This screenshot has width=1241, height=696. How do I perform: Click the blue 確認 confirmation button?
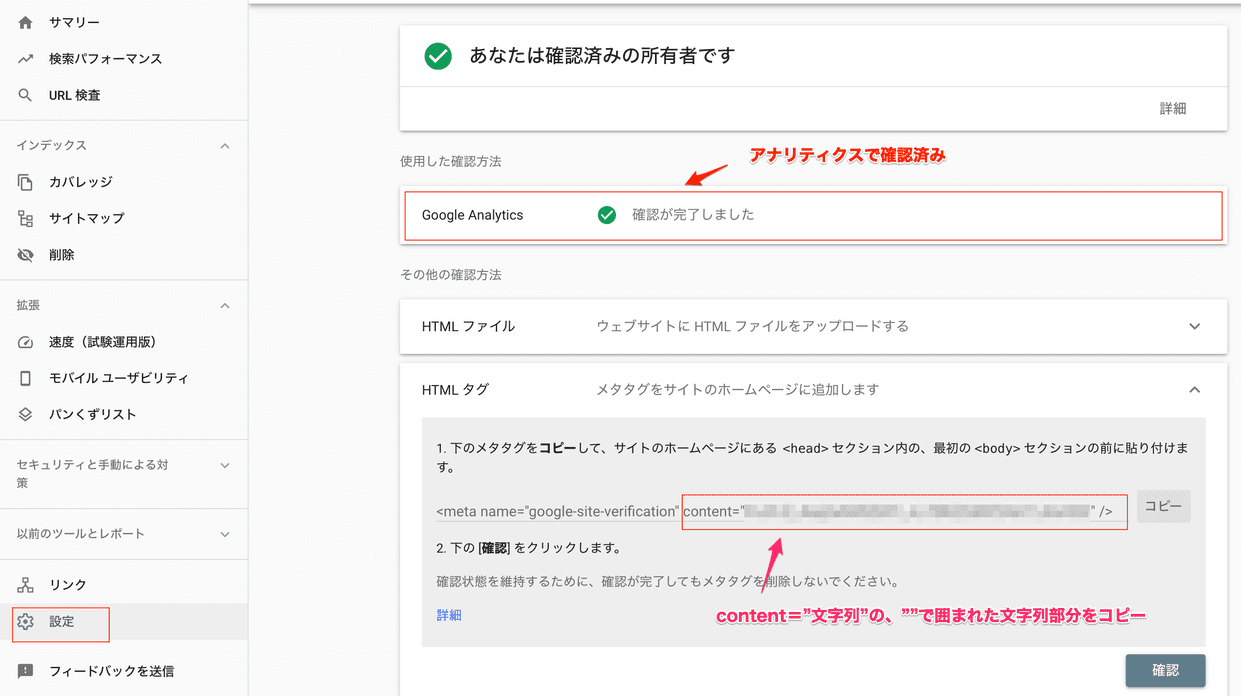point(1166,670)
